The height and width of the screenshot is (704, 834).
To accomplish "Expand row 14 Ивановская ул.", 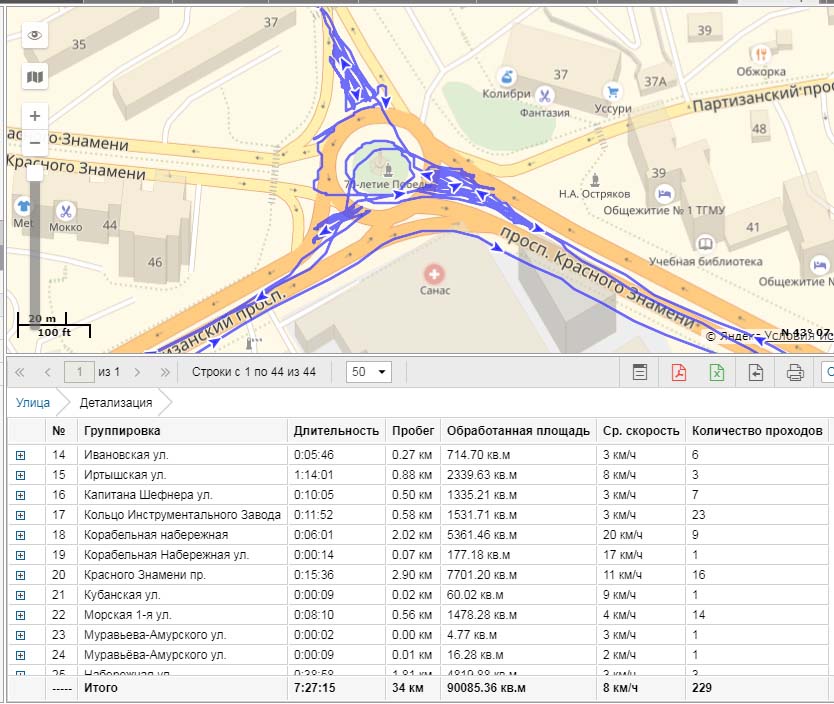I will (x=19, y=455).
